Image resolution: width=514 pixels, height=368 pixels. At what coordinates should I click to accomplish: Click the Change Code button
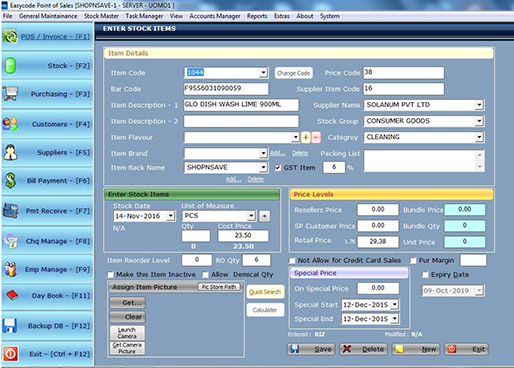pos(293,73)
